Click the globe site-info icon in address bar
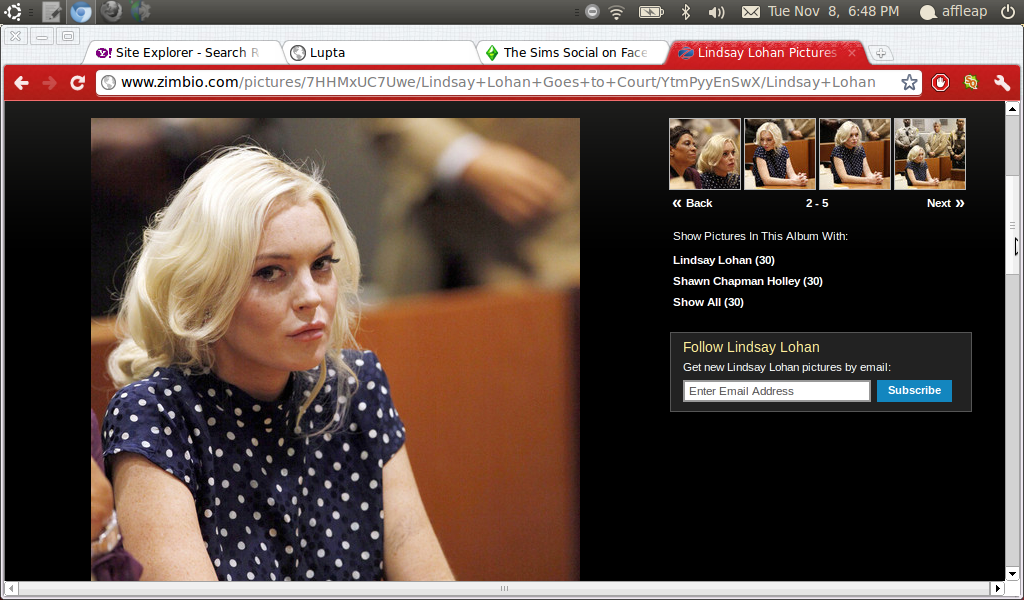The height and width of the screenshot is (600, 1024). (x=108, y=82)
